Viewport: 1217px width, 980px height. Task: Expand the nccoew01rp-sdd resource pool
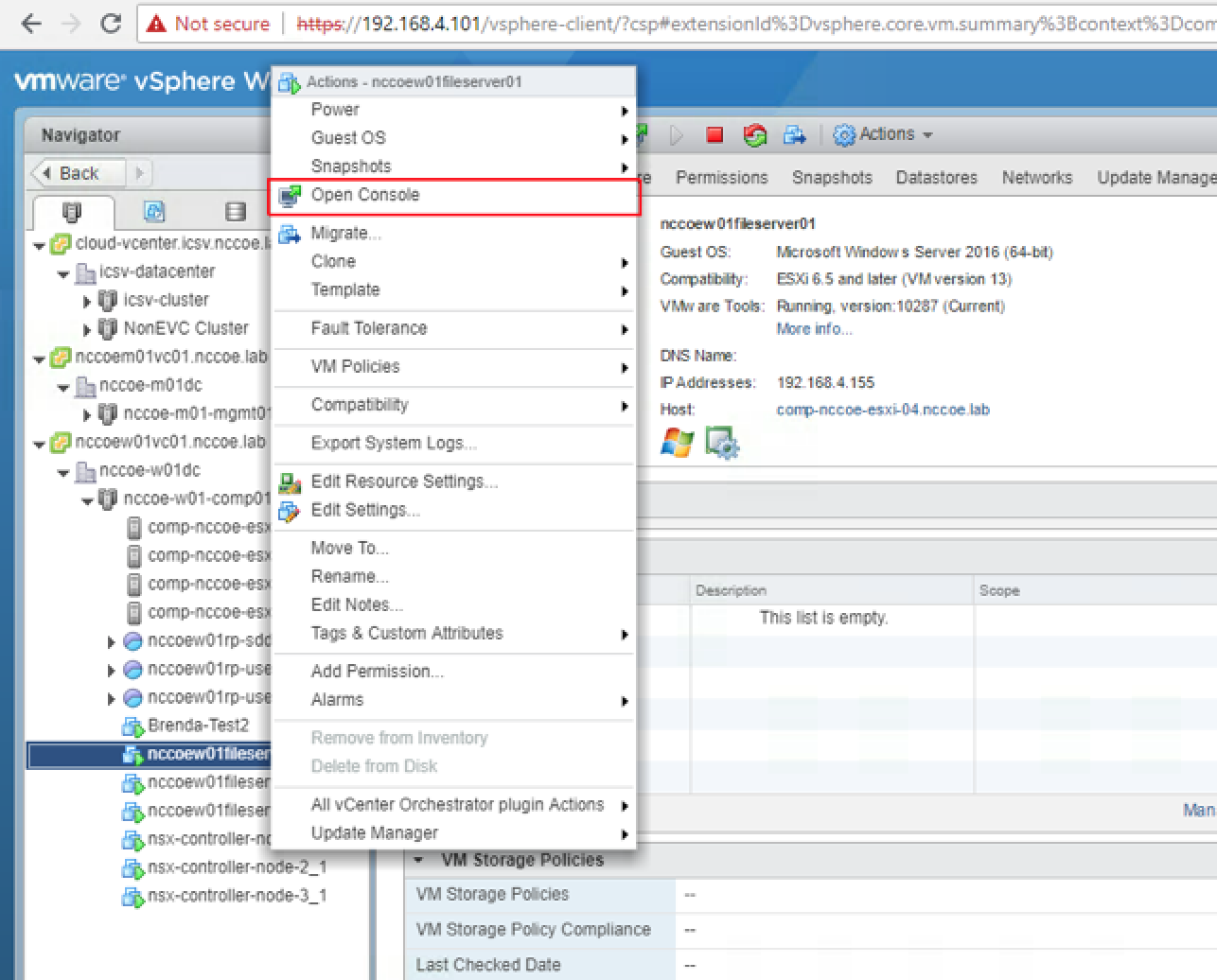(112, 642)
